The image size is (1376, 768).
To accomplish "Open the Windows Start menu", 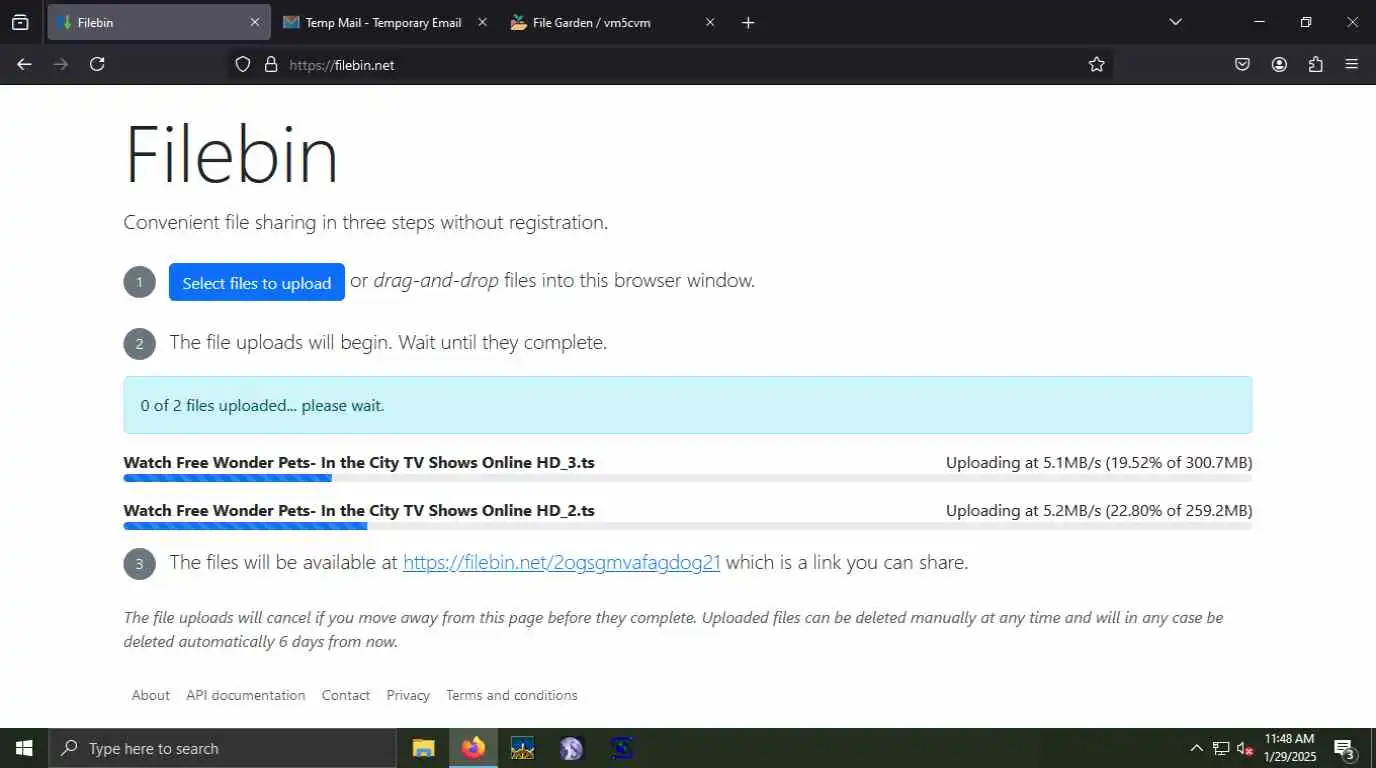I will [x=24, y=748].
